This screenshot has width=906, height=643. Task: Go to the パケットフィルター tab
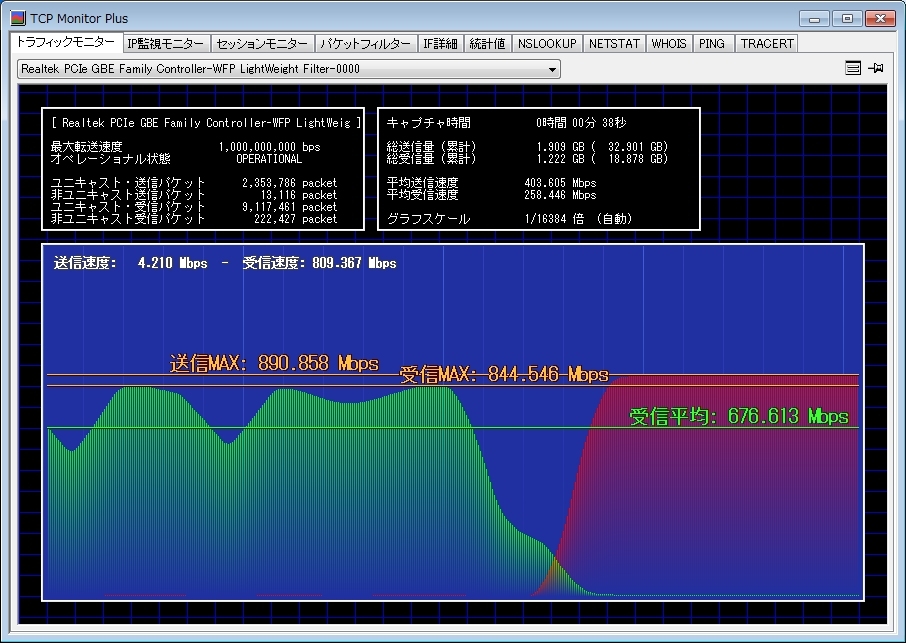click(x=365, y=44)
